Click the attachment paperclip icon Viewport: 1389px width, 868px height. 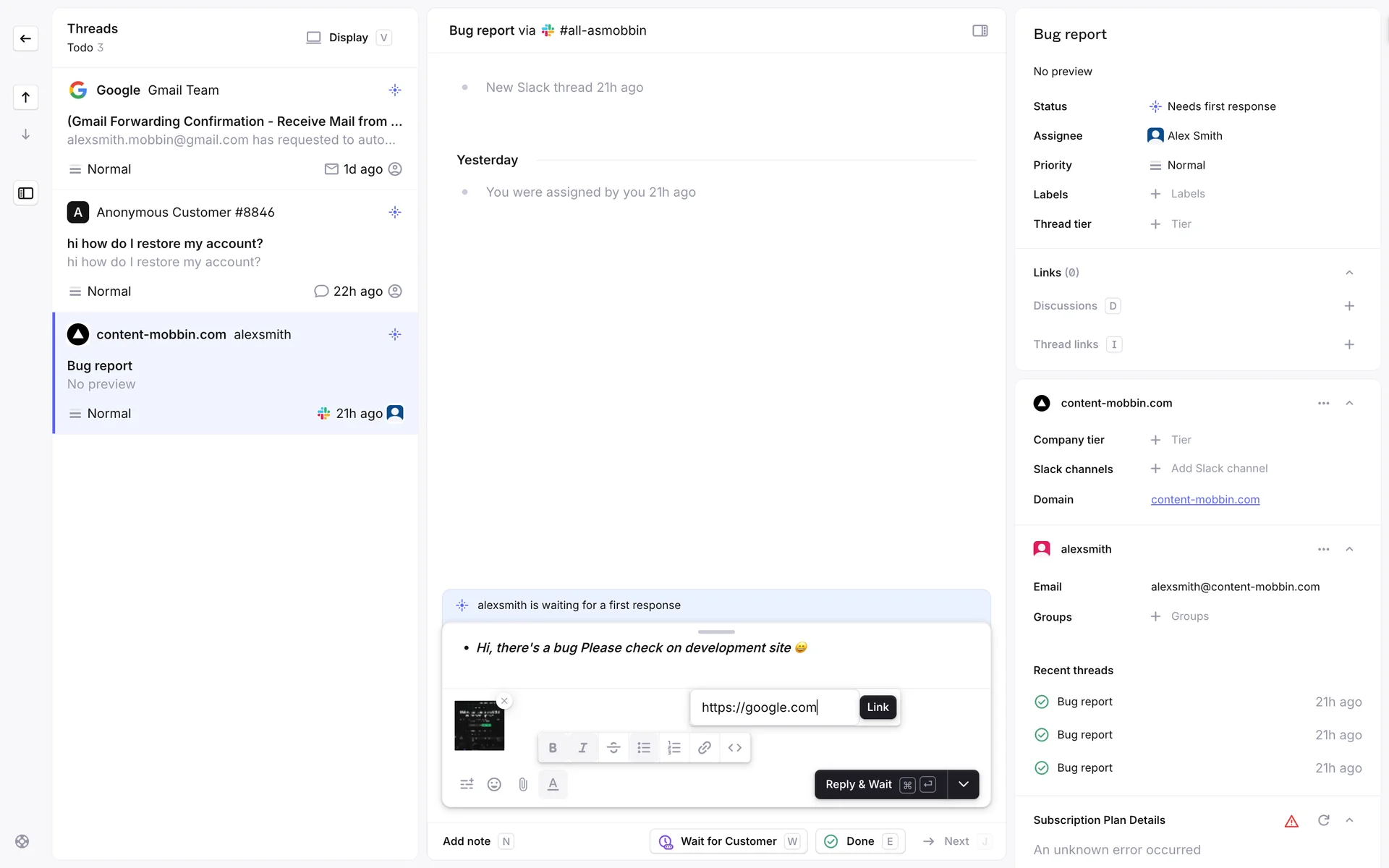coord(523,784)
